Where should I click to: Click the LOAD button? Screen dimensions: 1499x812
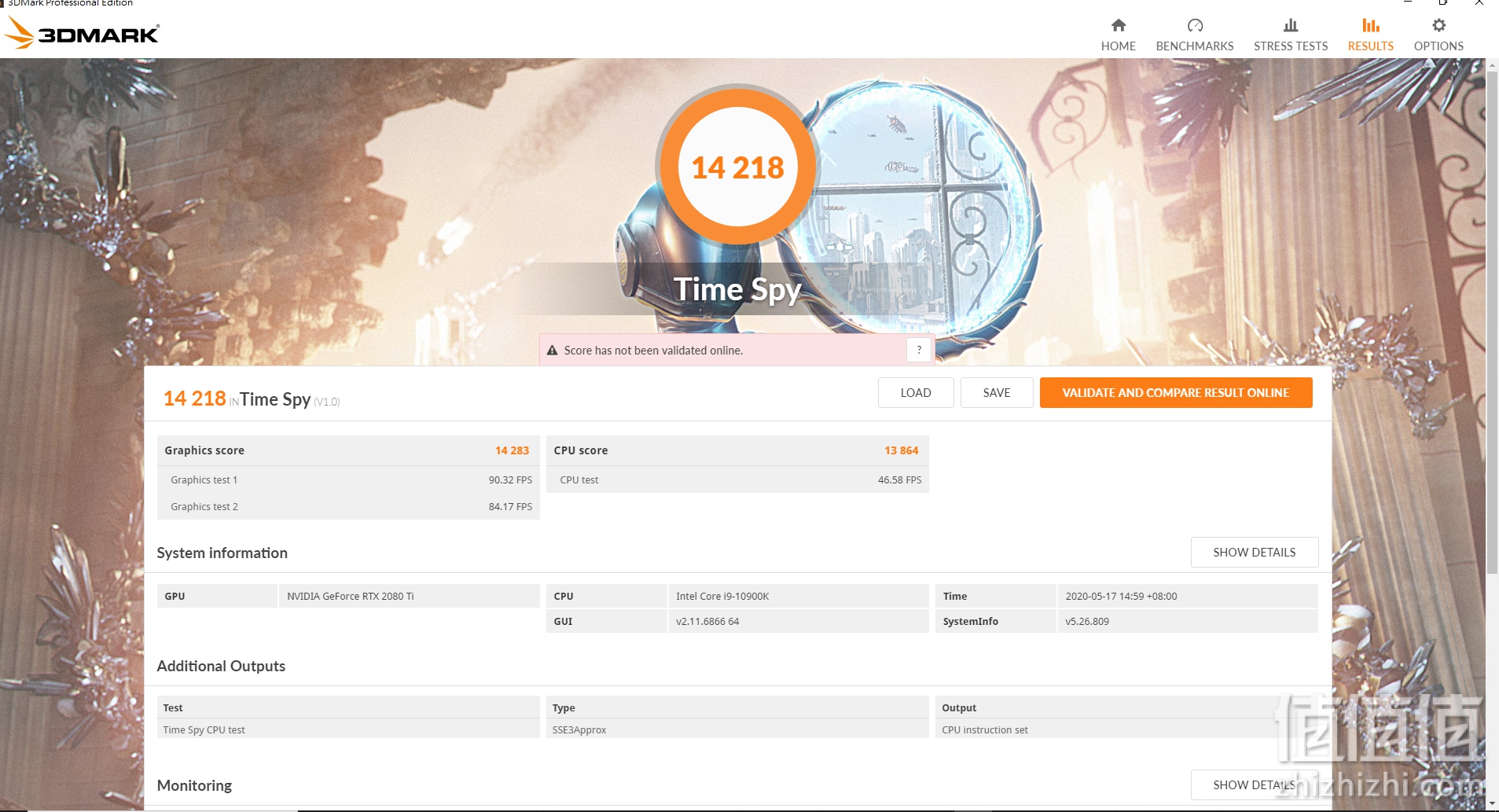point(916,393)
